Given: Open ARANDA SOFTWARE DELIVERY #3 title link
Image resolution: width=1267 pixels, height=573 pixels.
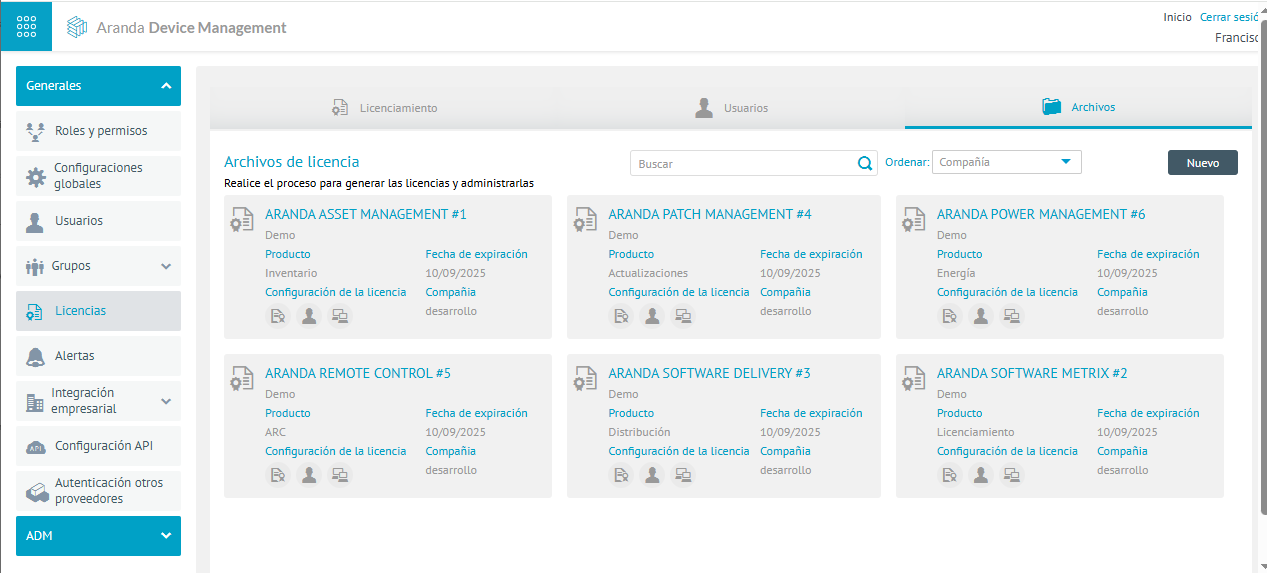Looking at the screenshot, I should click(710, 373).
